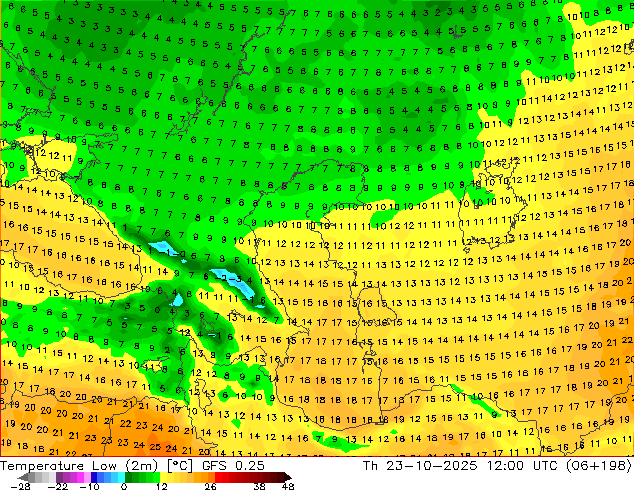The width and height of the screenshot is (634, 490).
Task: Click the yellow-orange section of the legend bar
Action: point(188,477)
